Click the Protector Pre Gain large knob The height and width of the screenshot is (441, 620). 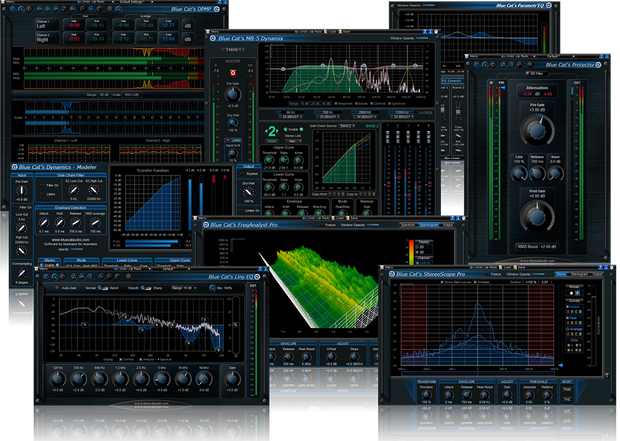(x=537, y=130)
